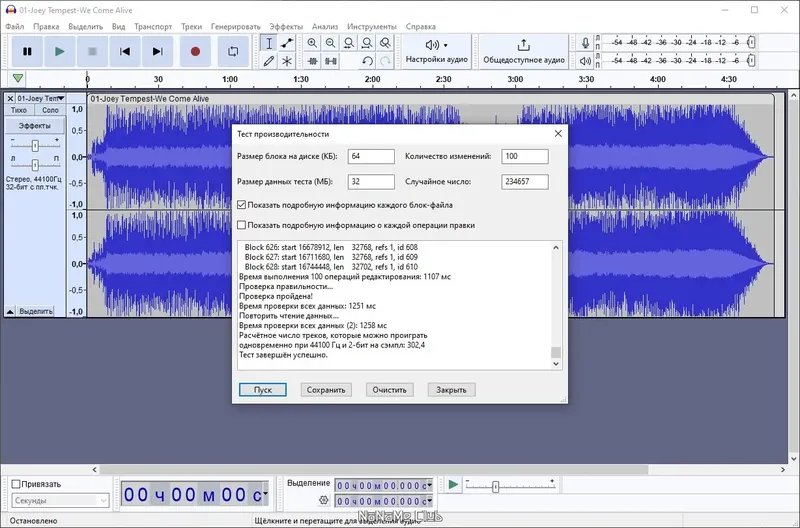Skip to start of the track
The image size is (800, 528).
(x=125, y=52)
